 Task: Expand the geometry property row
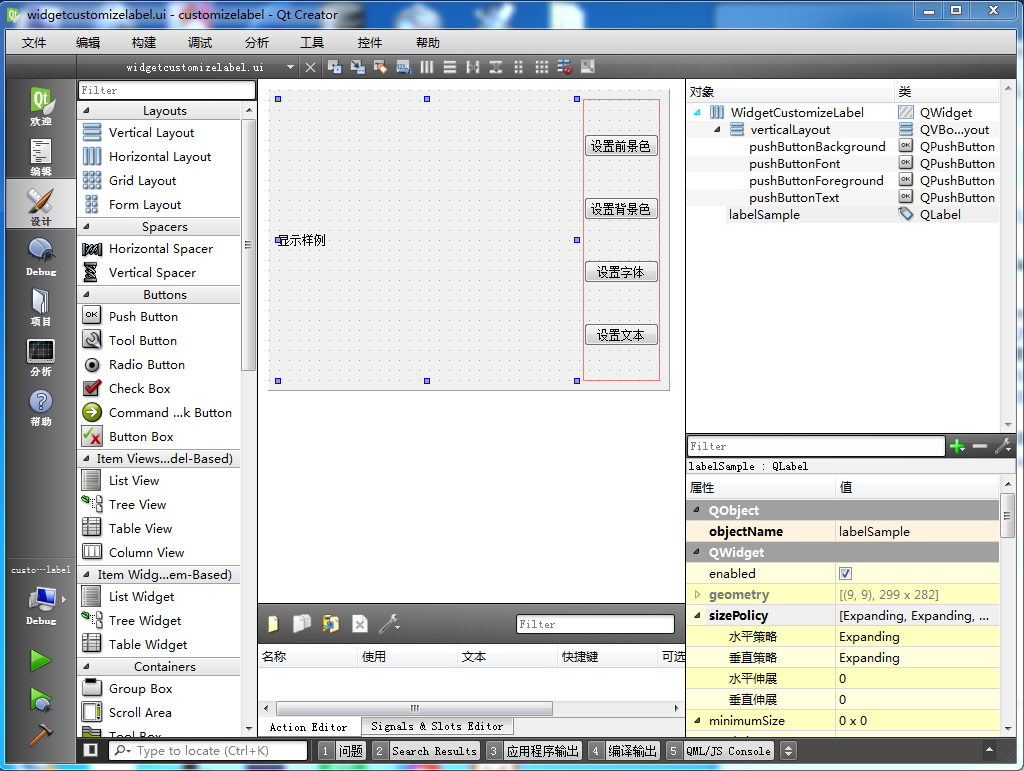696,594
